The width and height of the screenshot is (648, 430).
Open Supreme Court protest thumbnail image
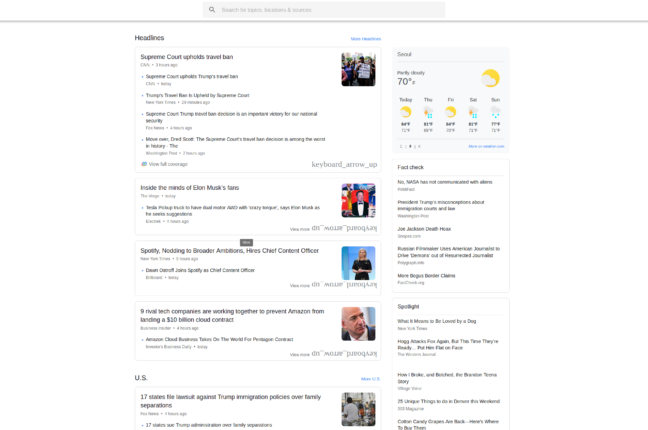[x=358, y=69]
